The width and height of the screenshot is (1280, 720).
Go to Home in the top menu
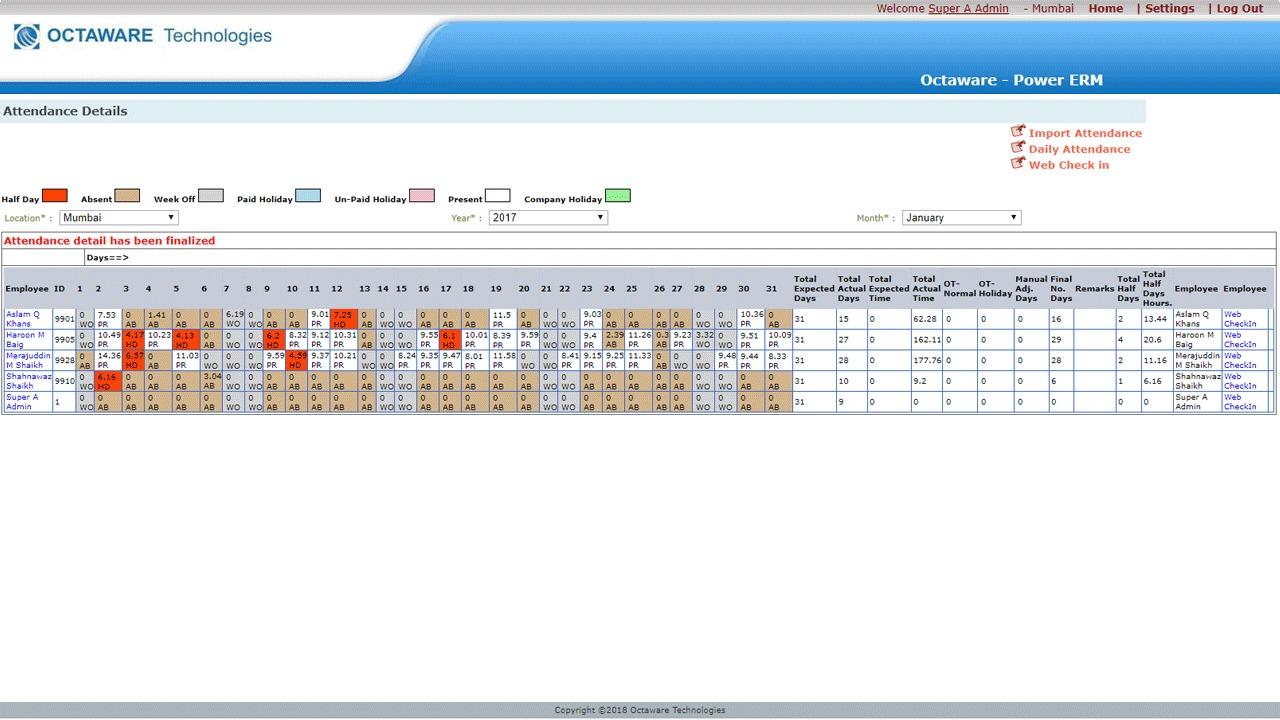point(1106,8)
